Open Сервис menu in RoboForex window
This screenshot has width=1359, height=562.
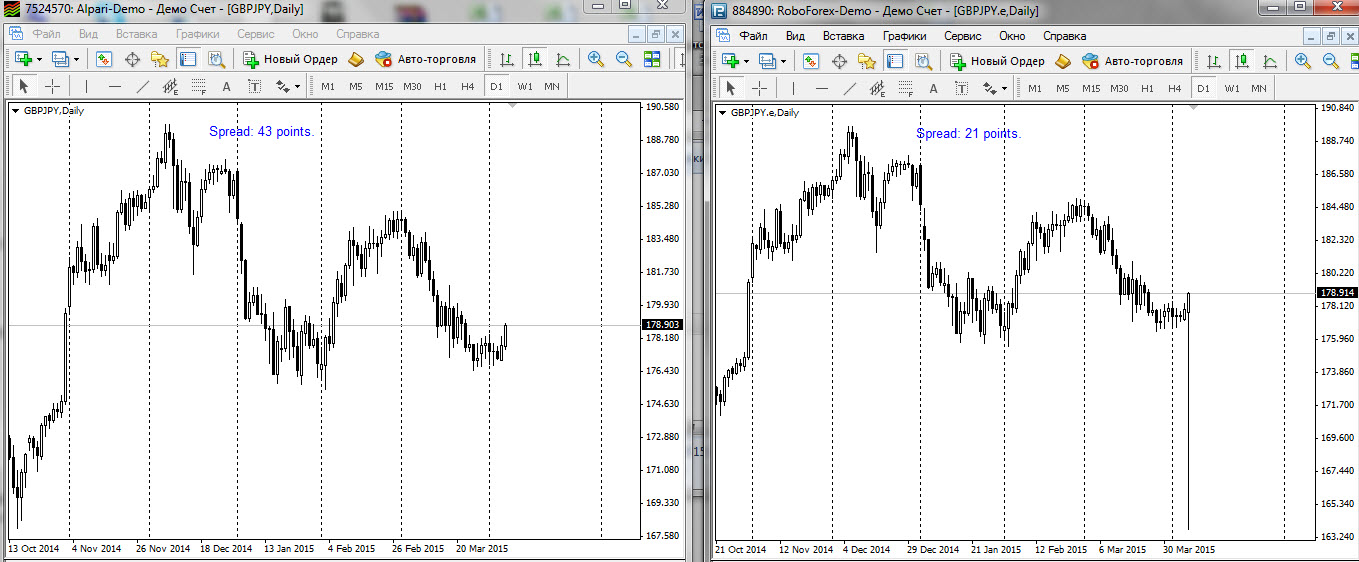963,35
